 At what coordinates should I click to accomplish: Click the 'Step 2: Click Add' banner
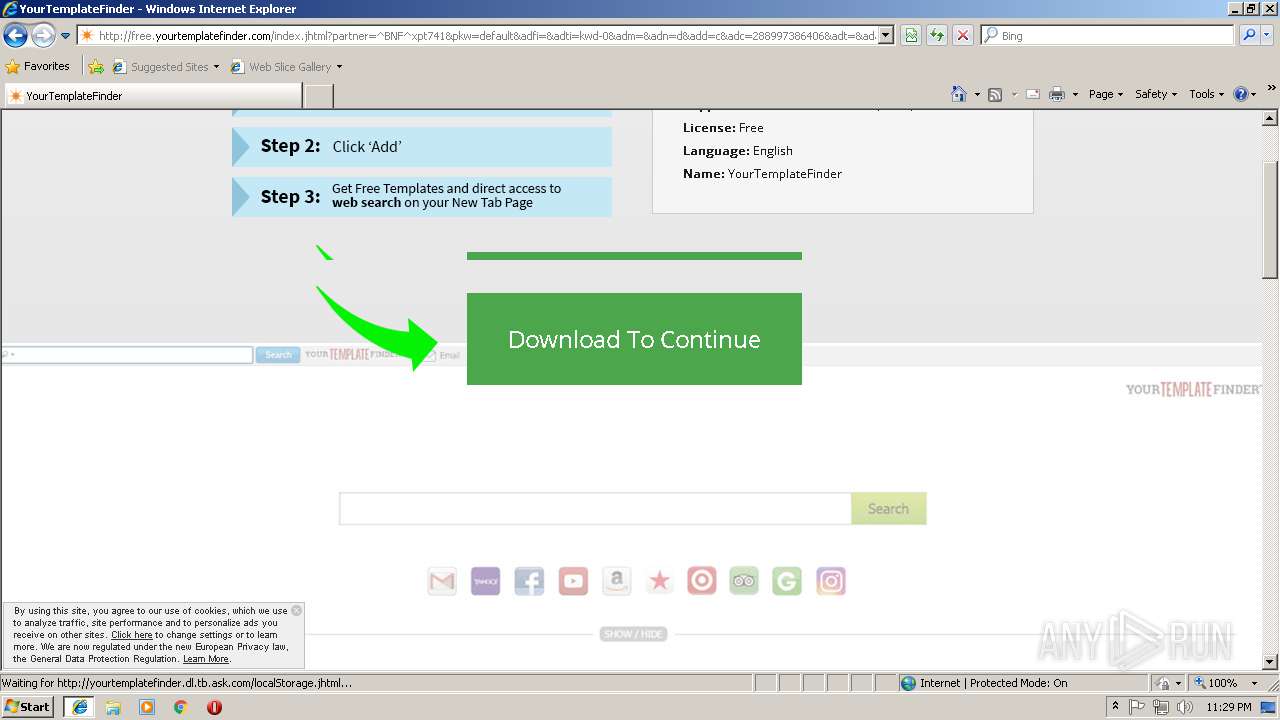422,146
